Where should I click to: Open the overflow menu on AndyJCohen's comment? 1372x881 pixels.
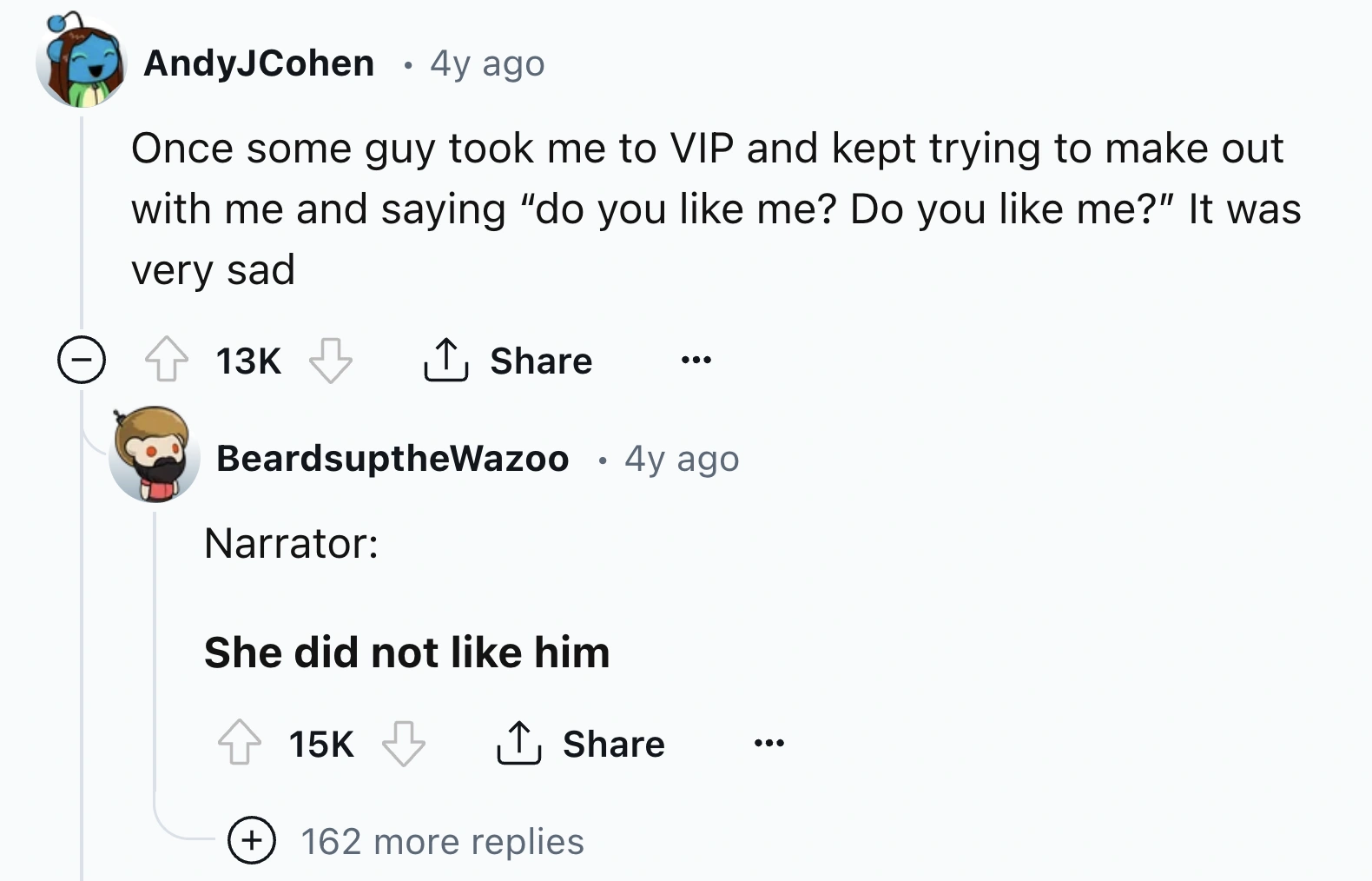pos(696,360)
